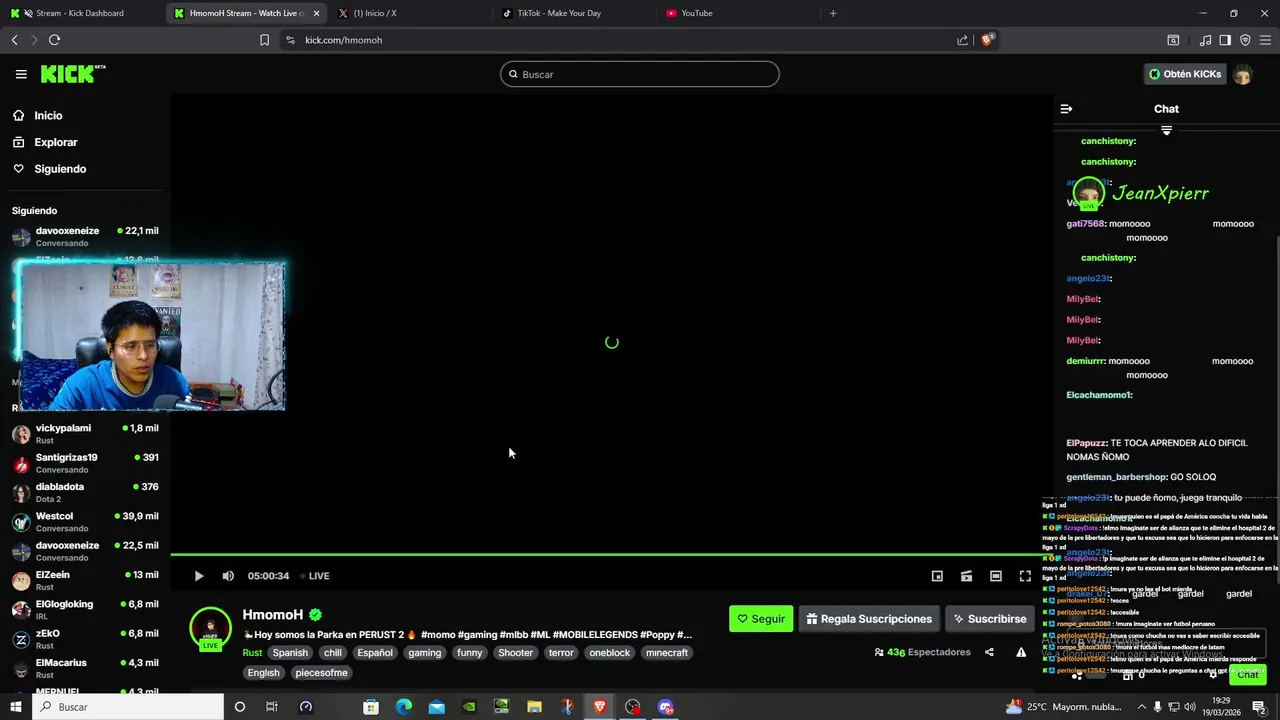Viewport: 1280px width, 720px height.
Task: Open Westcol channel in sidebar
Action: coord(85,522)
